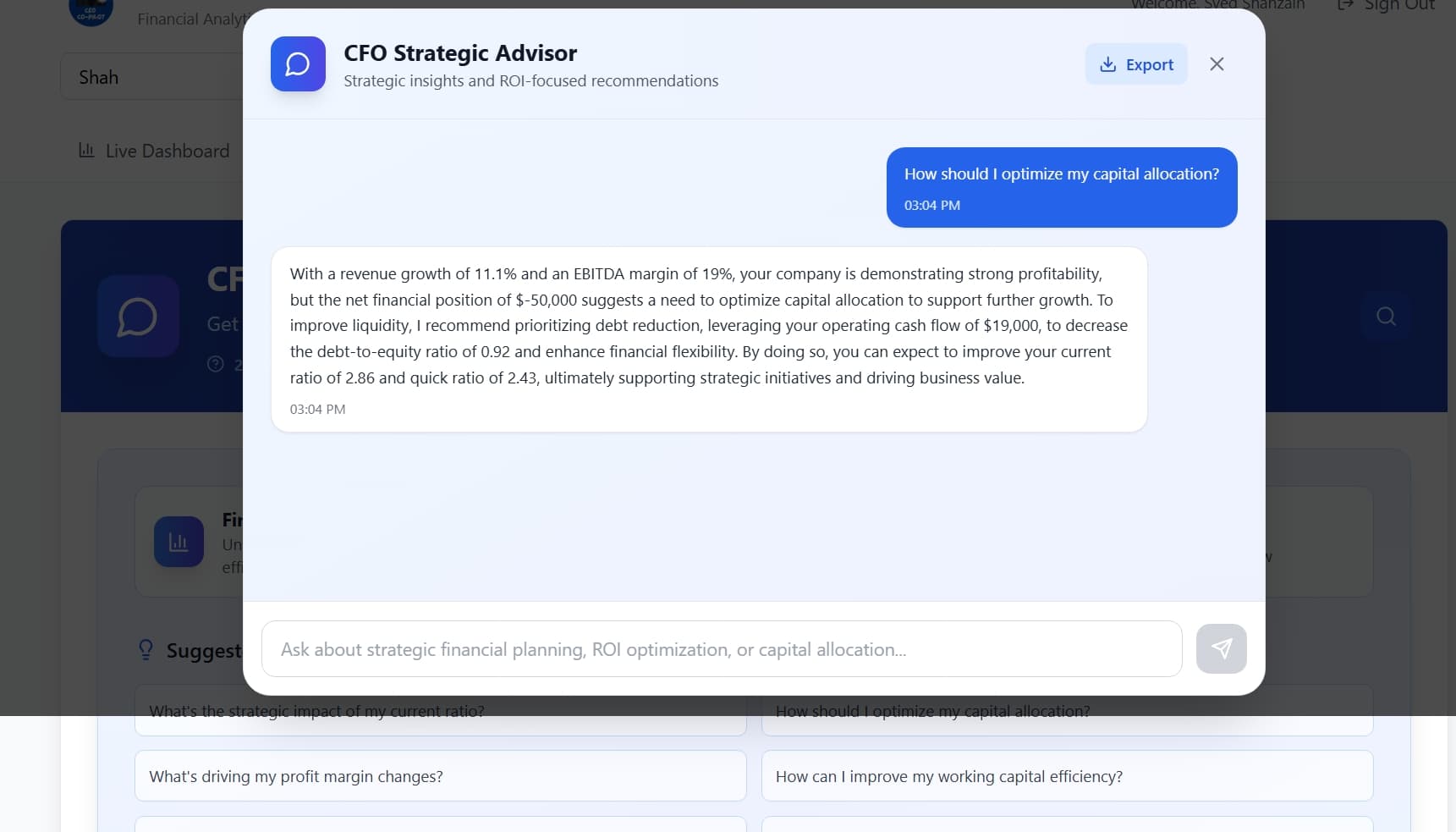Click the search icon in background banner

tap(1386, 317)
